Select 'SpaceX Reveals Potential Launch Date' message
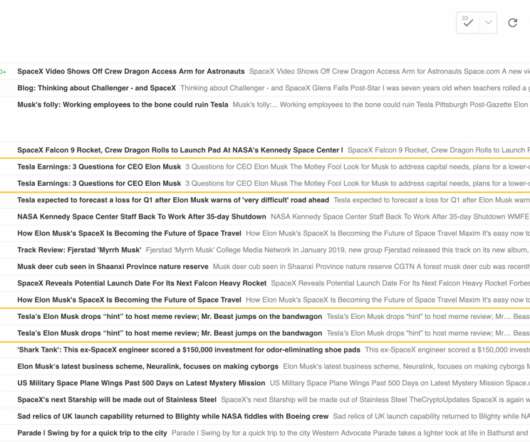 pyautogui.click(x=265, y=283)
